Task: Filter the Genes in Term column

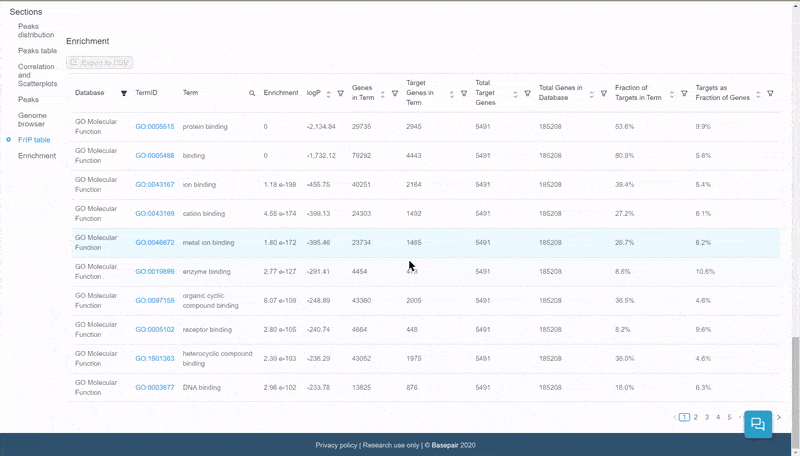Action: (395, 93)
